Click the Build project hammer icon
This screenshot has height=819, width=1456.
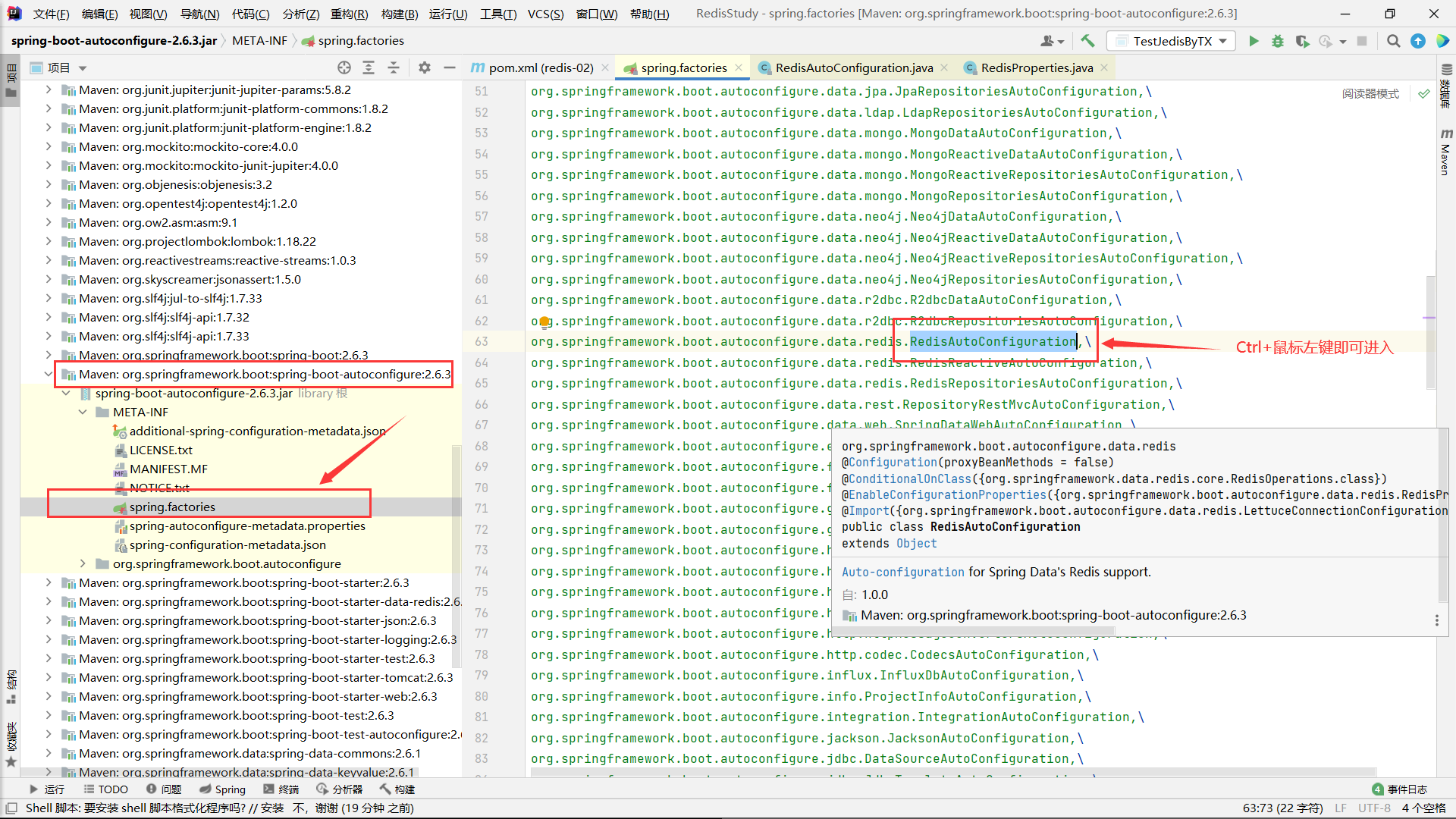coord(1088,41)
